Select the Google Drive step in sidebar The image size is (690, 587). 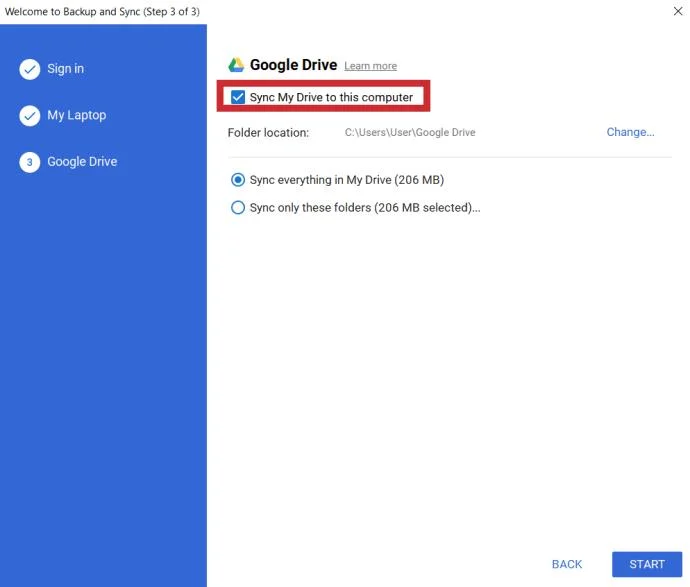(x=82, y=161)
